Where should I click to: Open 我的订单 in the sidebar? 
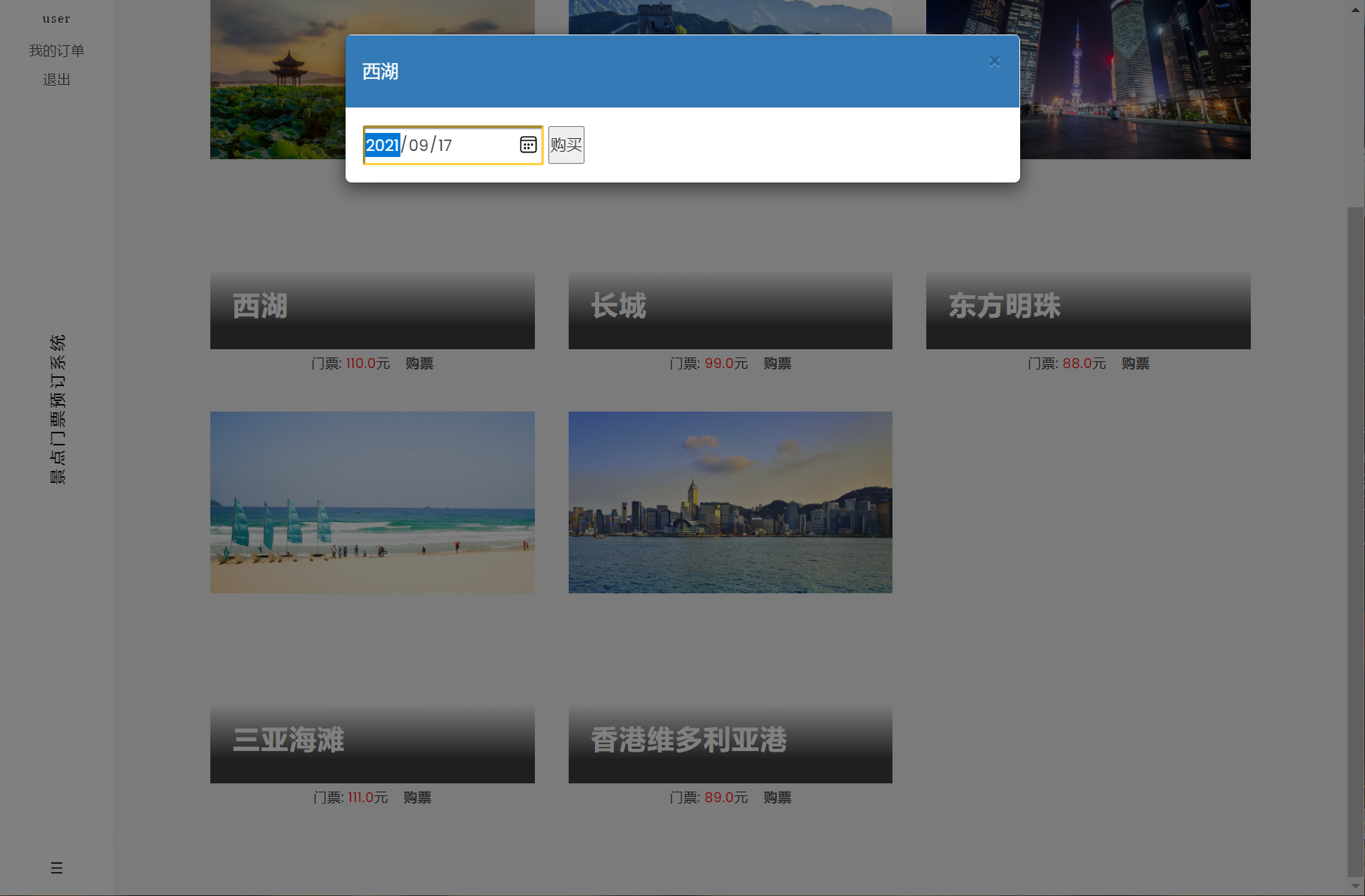(56, 50)
